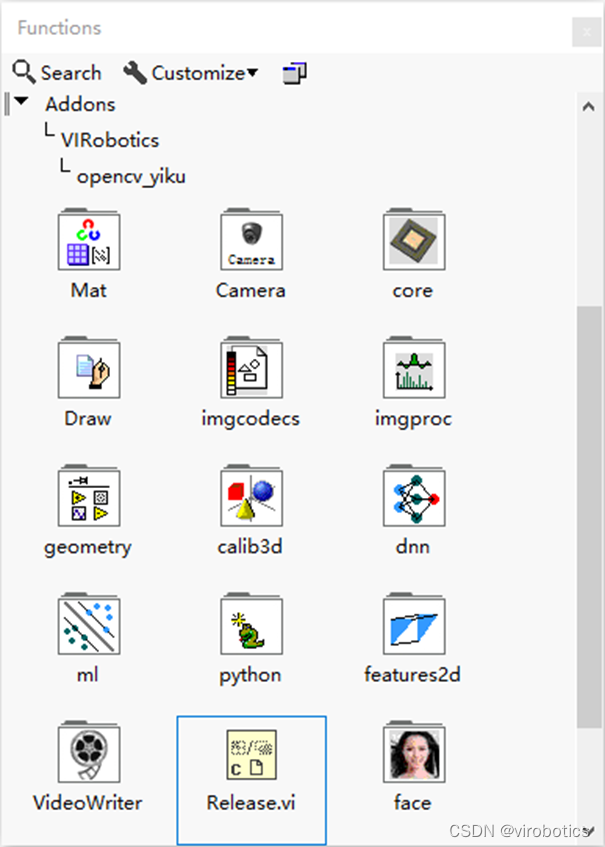The width and height of the screenshot is (605, 847).
Task: Click the Search button
Action: (x=57, y=72)
